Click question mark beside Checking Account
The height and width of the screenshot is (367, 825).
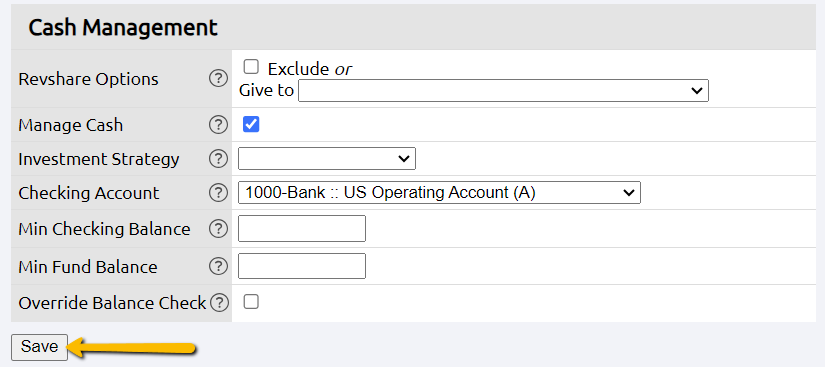tap(218, 193)
